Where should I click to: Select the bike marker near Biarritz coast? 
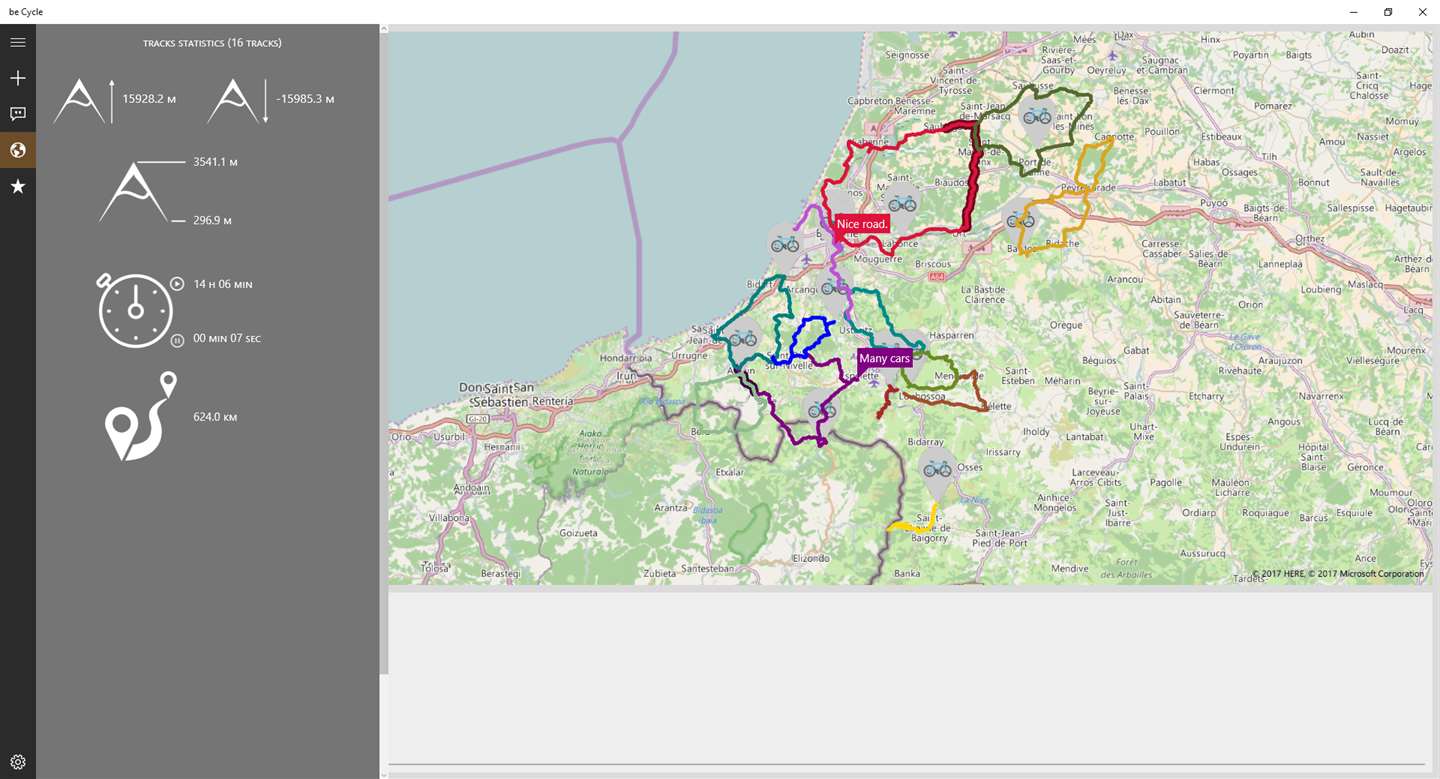(785, 245)
